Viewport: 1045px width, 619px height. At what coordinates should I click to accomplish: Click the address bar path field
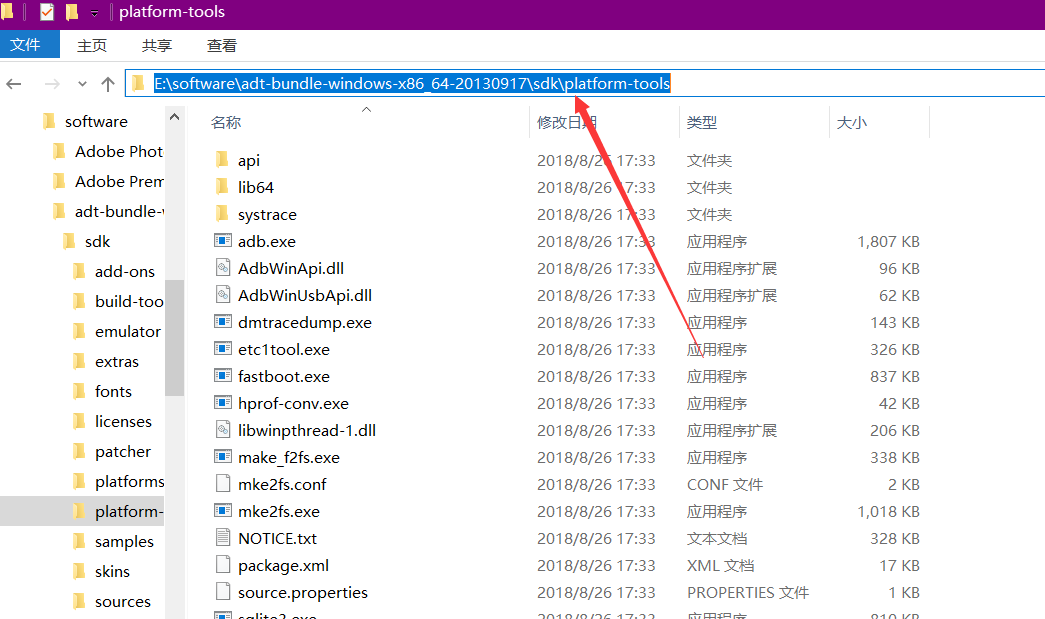coord(585,83)
